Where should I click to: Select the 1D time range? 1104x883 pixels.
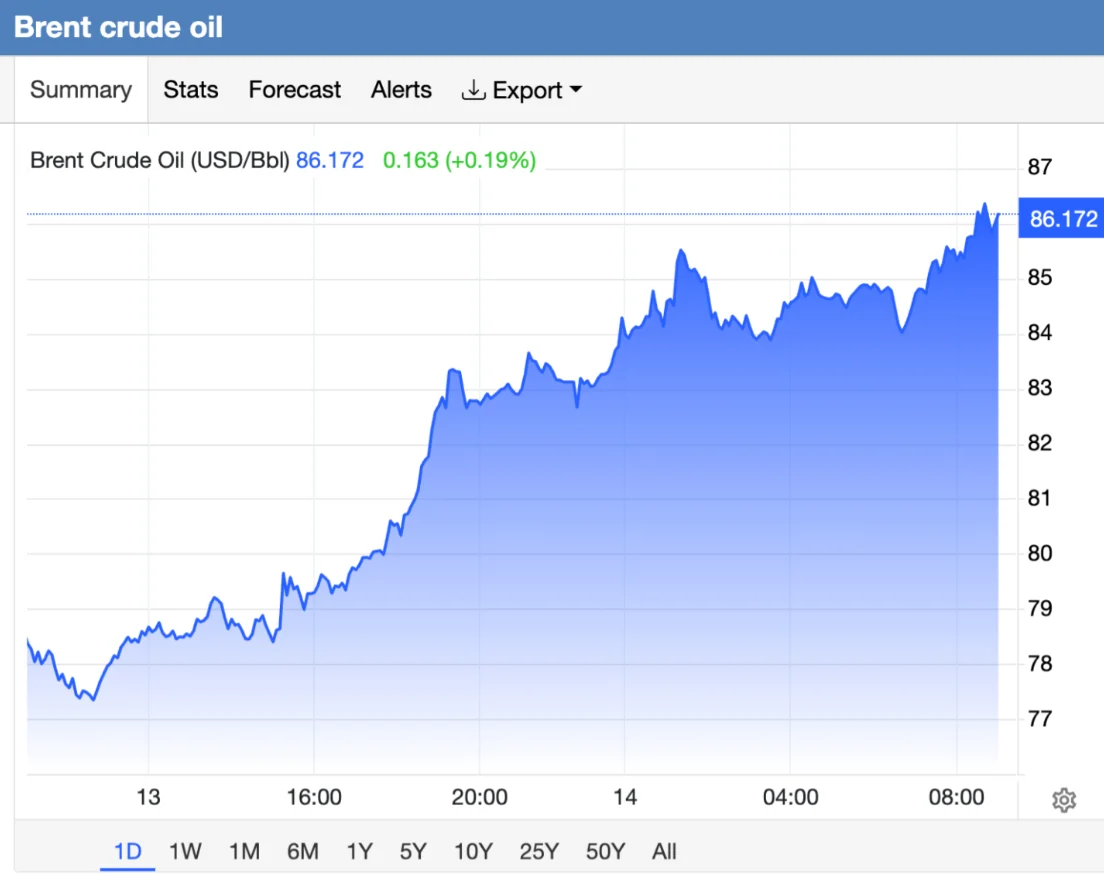[127, 851]
